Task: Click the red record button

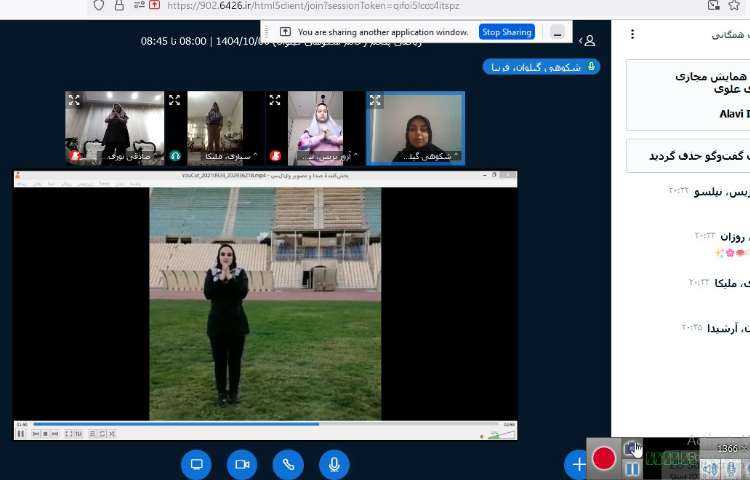Action: pyautogui.click(x=604, y=458)
